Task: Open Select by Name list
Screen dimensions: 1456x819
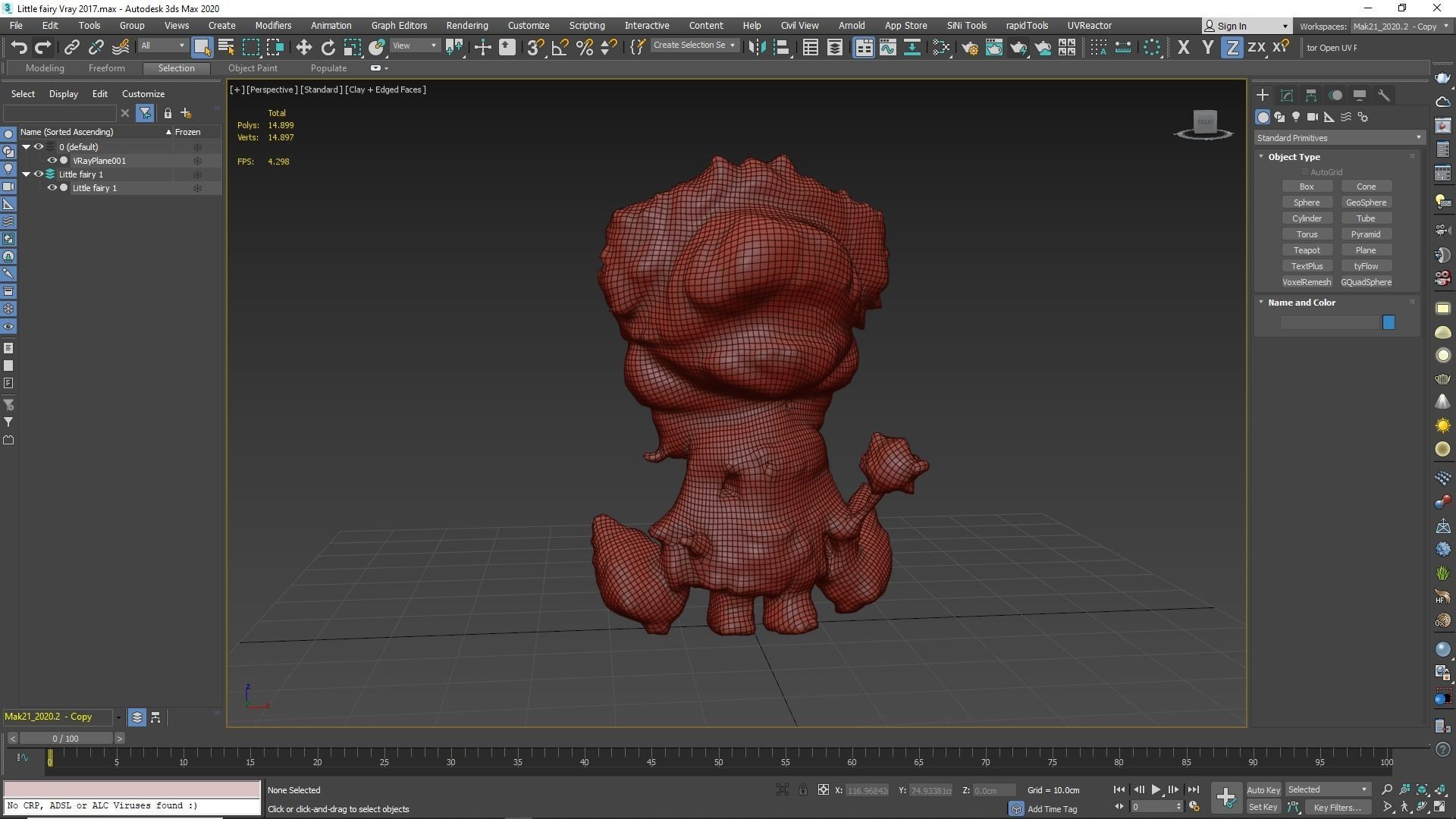Action: (x=226, y=47)
